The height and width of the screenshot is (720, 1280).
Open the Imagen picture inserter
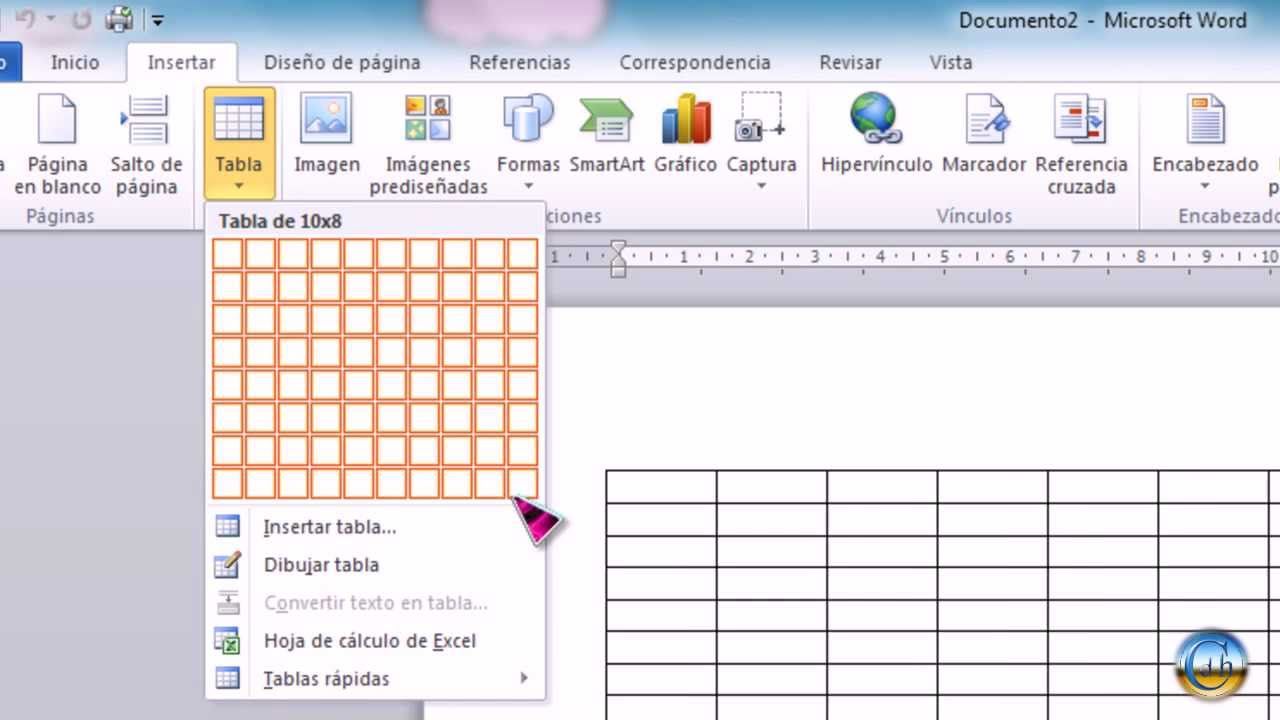pyautogui.click(x=326, y=133)
